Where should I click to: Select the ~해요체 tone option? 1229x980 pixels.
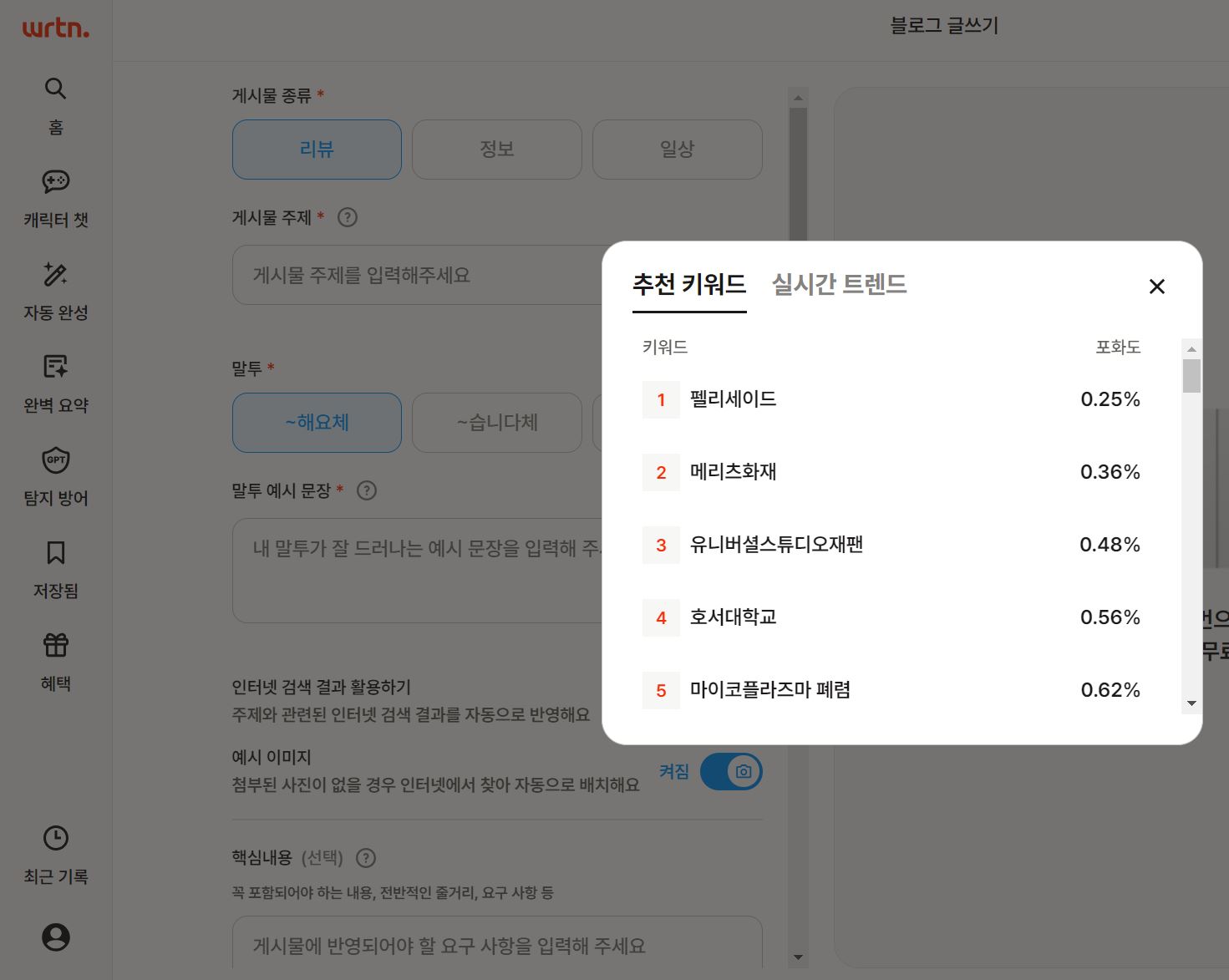pos(317,423)
